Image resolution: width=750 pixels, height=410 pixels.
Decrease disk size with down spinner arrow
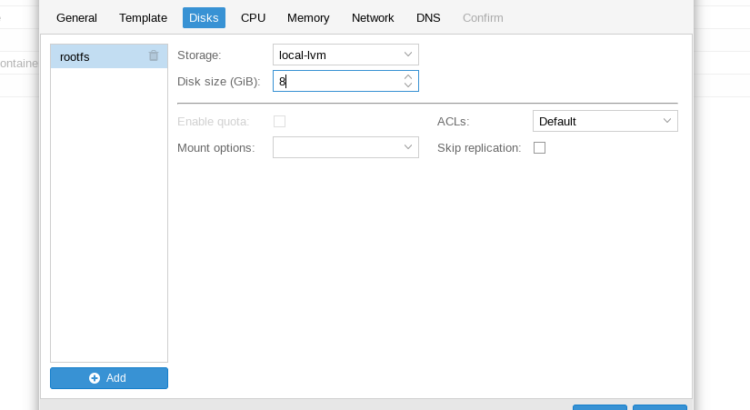pyautogui.click(x=408, y=85)
